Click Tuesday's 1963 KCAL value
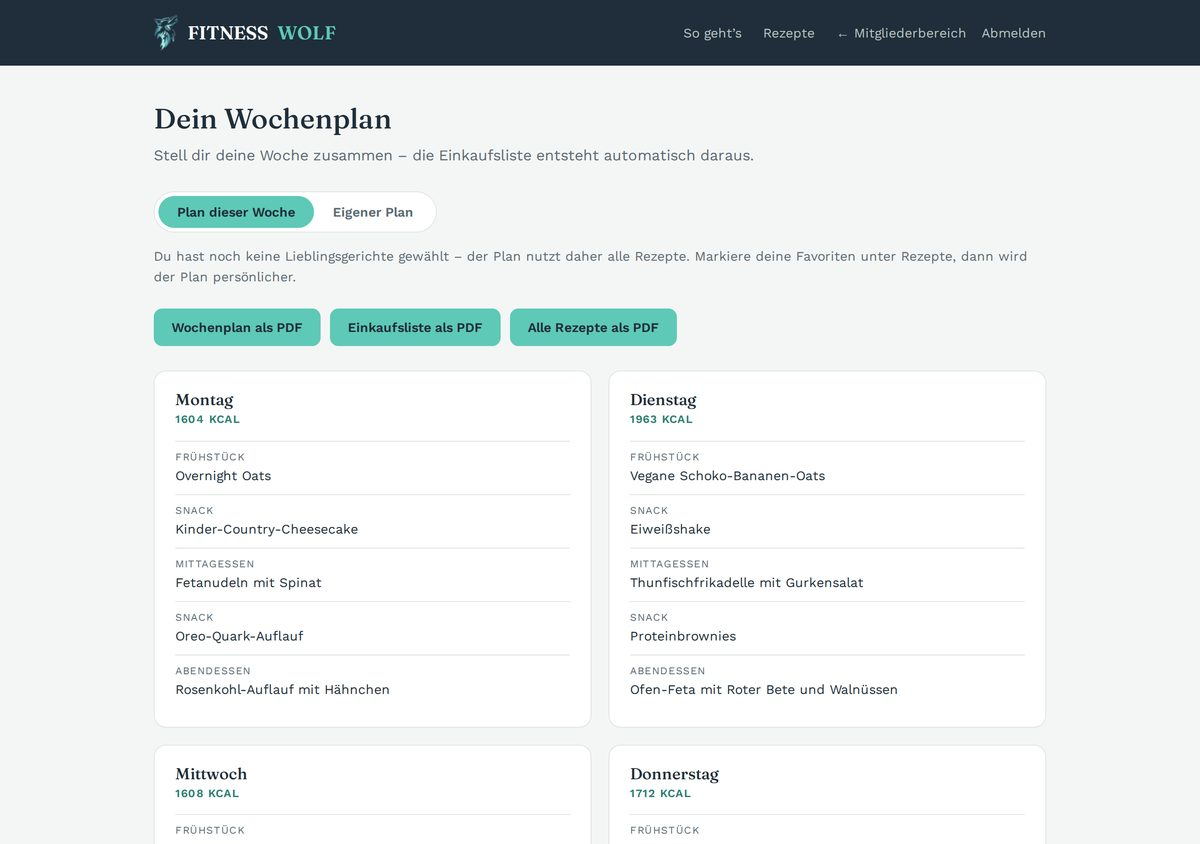Viewport: 1200px width, 844px height. 661,420
